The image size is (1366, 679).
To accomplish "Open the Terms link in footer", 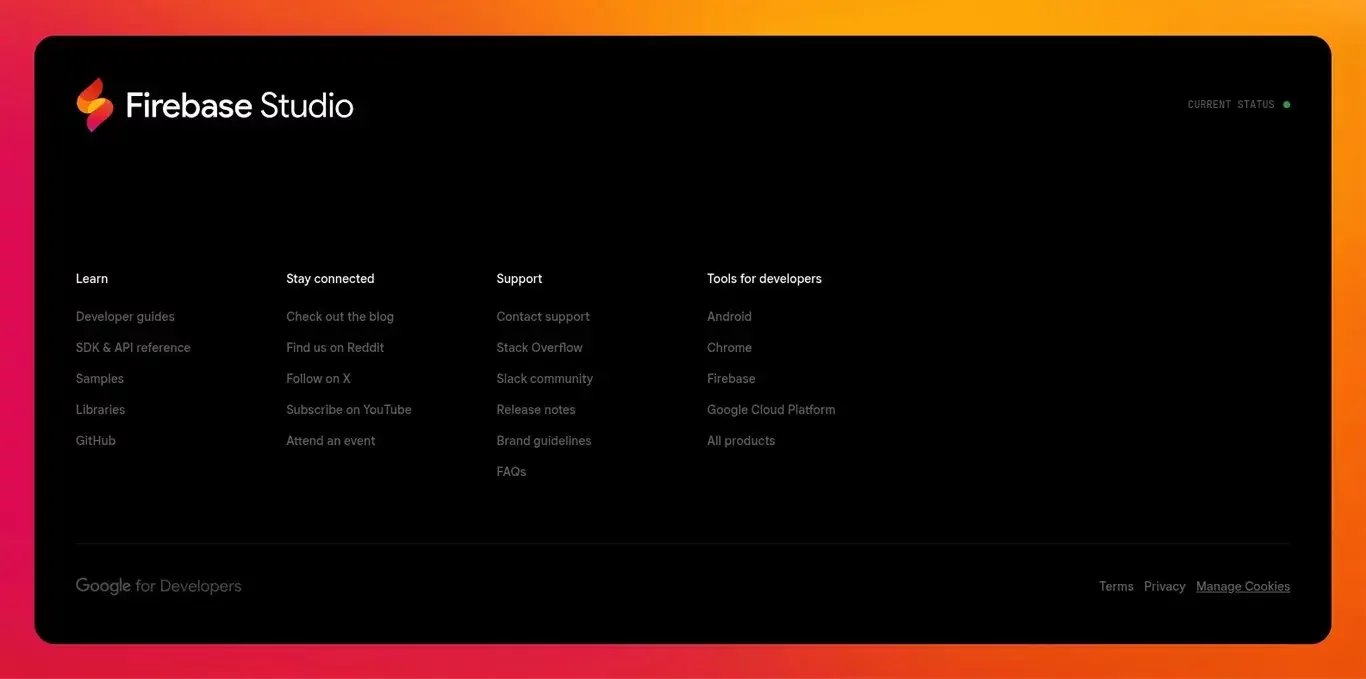I will [1116, 587].
